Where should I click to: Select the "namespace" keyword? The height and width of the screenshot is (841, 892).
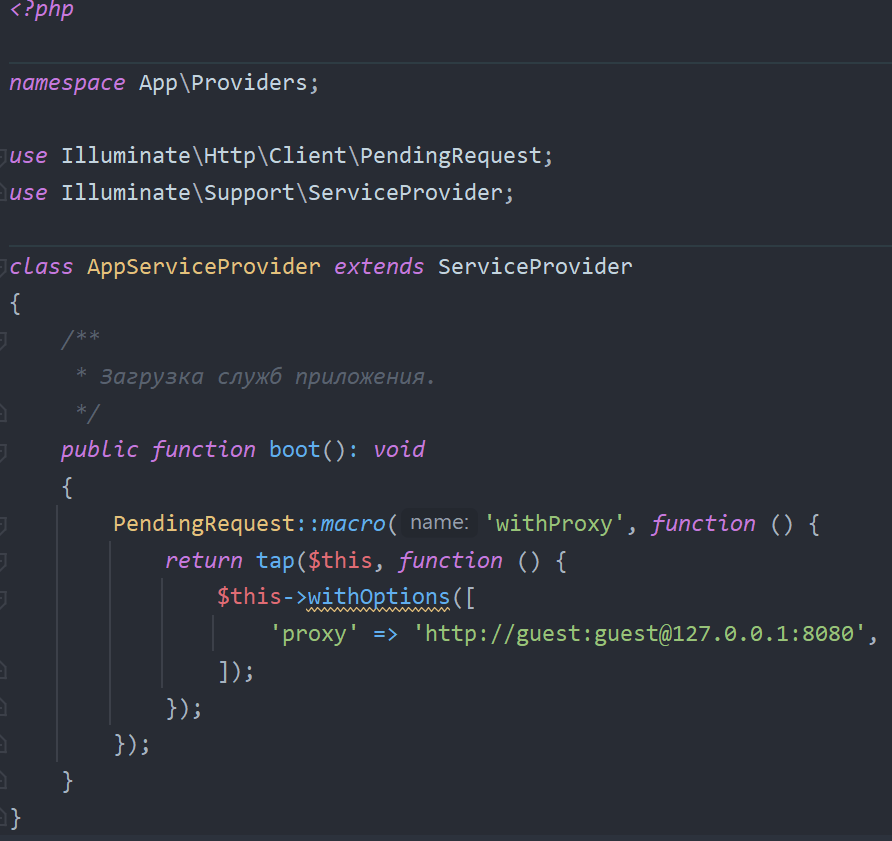point(67,83)
